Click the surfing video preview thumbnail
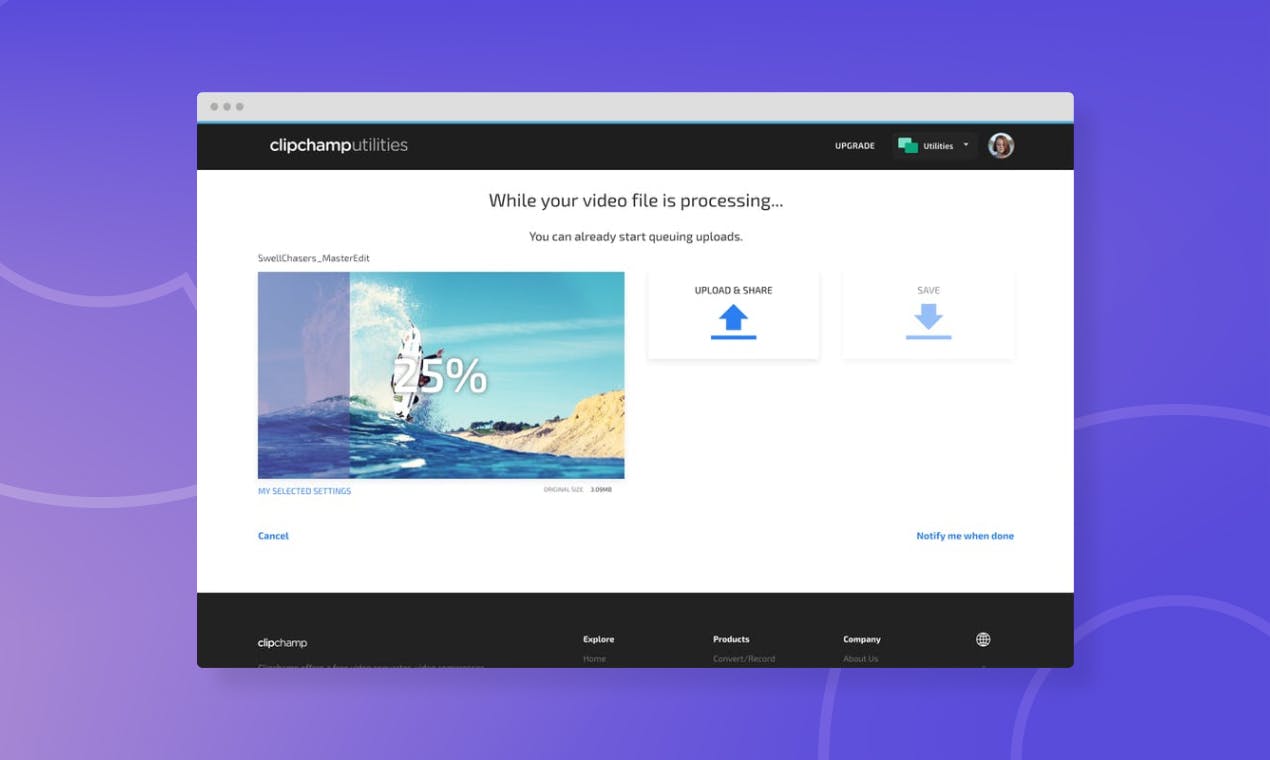This screenshot has height=760, width=1270. coord(441,375)
